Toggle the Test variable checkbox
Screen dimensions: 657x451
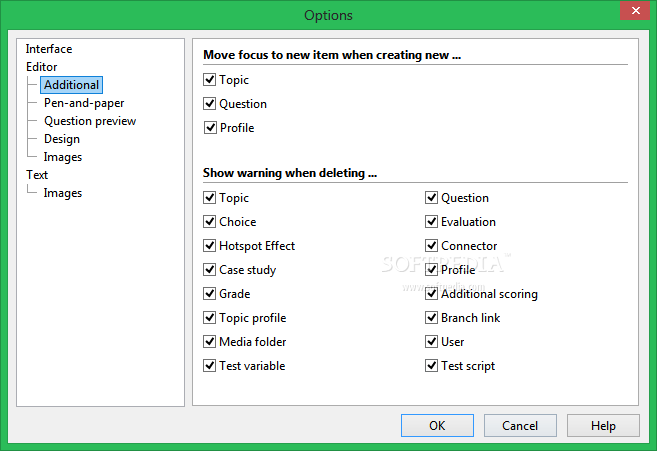(x=210, y=365)
